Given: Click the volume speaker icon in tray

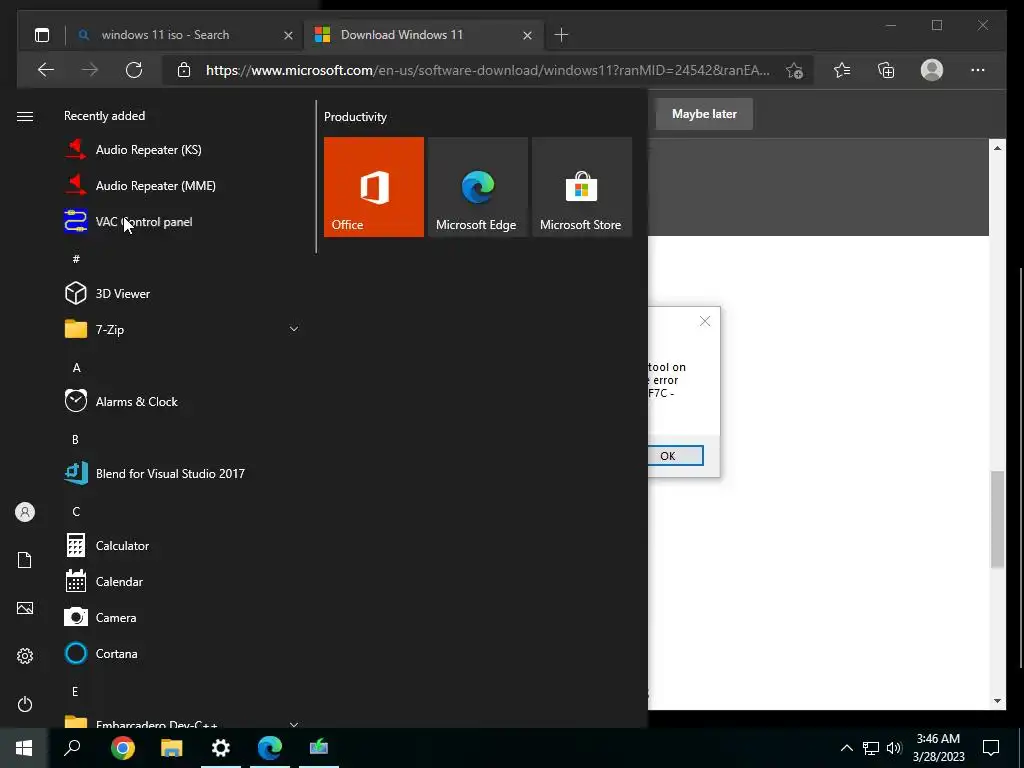Looking at the screenshot, I should [894, 748].
